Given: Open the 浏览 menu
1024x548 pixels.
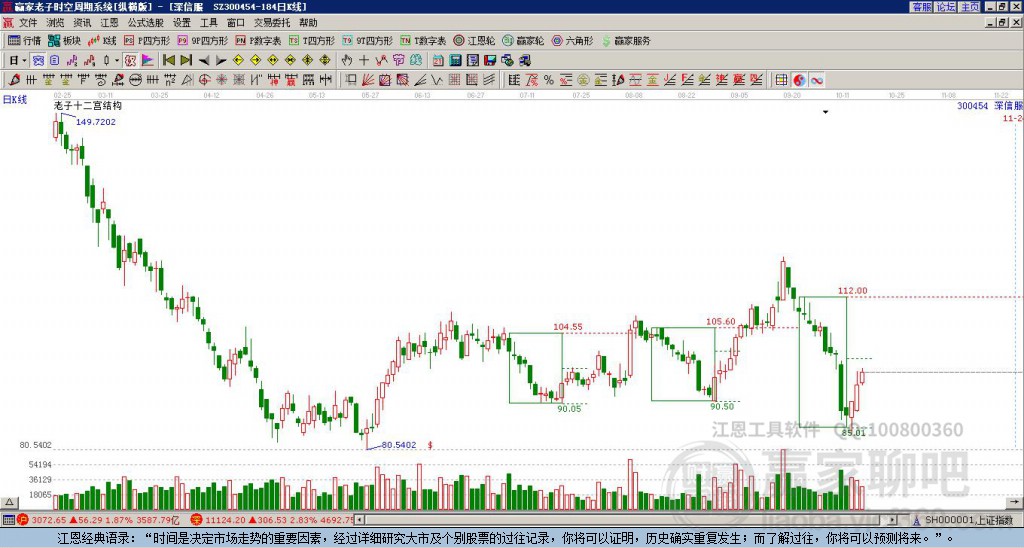Looking at the screenshot, I should (x=55, y=23).
